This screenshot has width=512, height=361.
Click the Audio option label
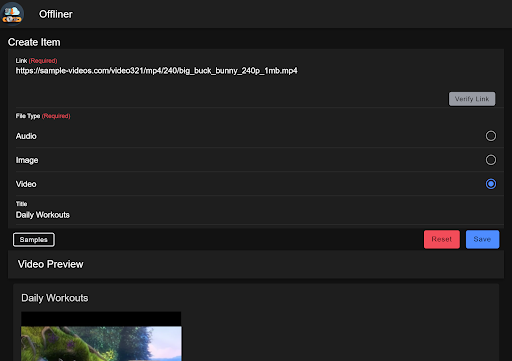point(26,136)
